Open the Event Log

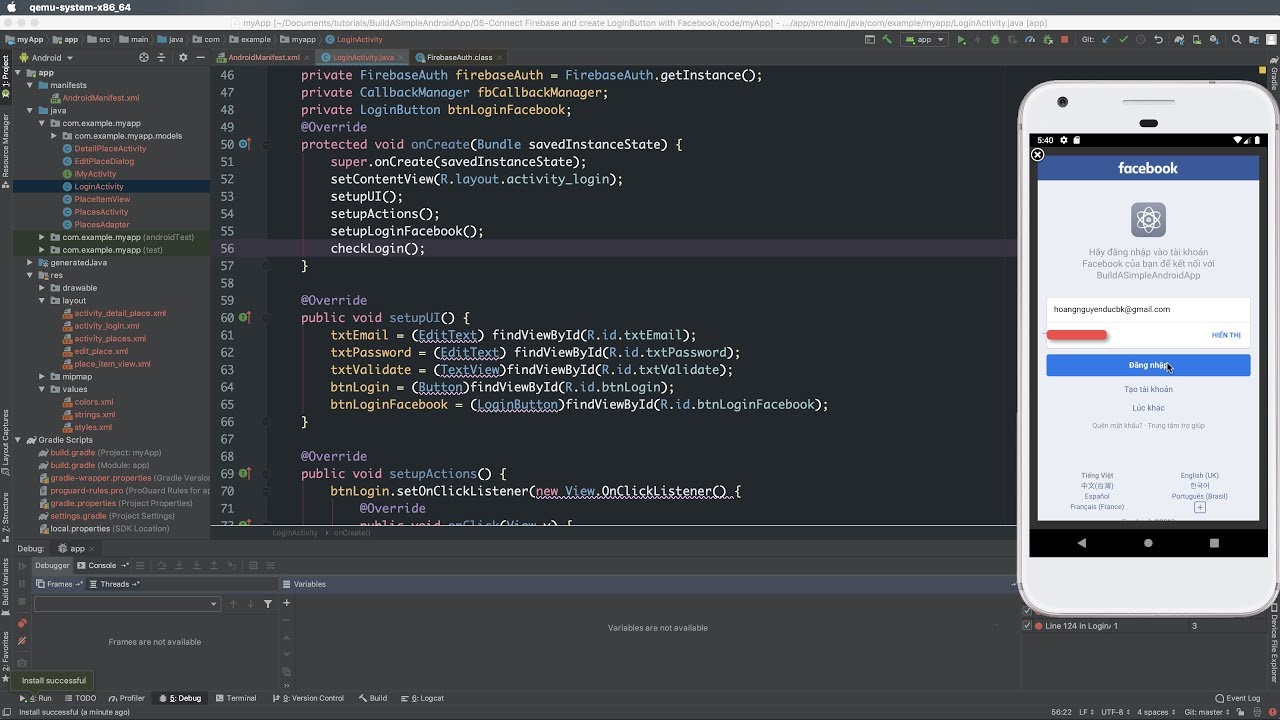click(x=1238, y=698)
